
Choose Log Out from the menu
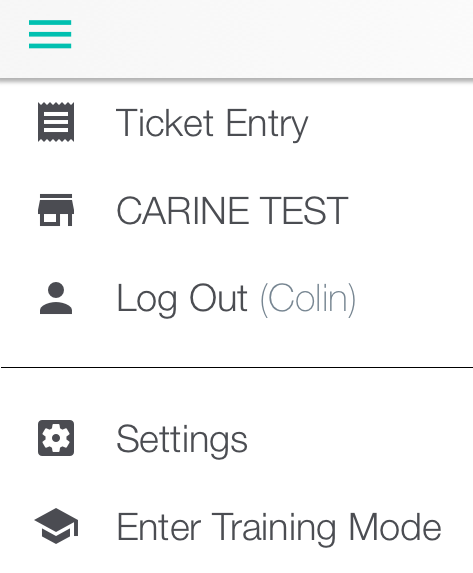(236, 298)
